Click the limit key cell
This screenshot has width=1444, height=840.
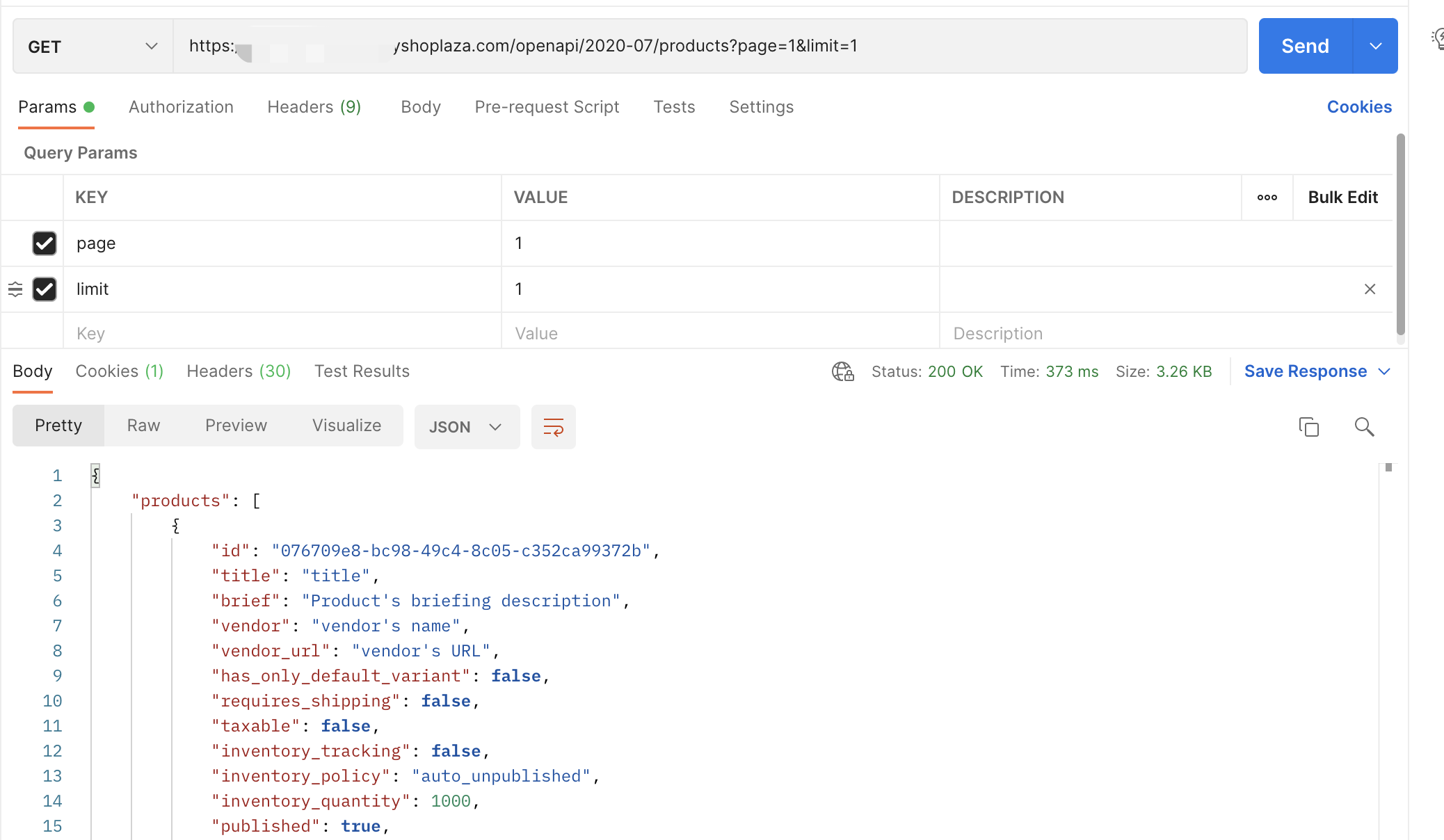[282, 289]
